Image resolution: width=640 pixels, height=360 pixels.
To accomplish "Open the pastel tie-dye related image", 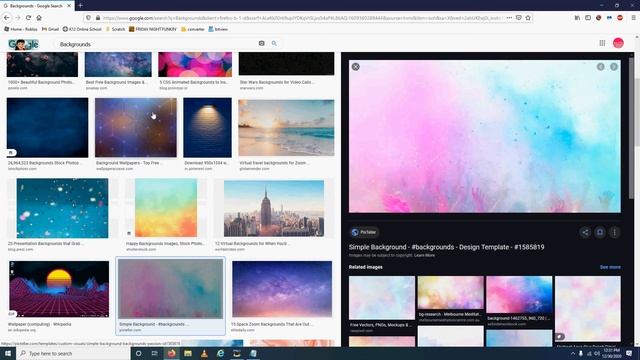I will point(588,309).
